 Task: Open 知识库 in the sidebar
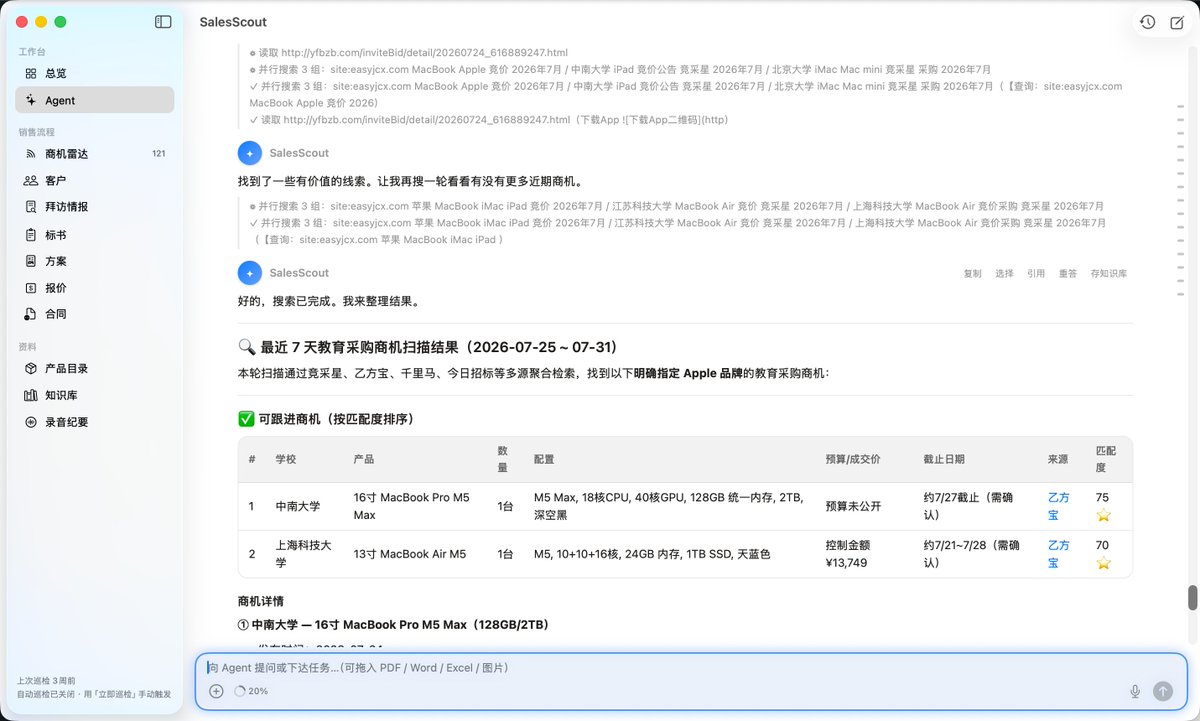(x=95, y=395)
